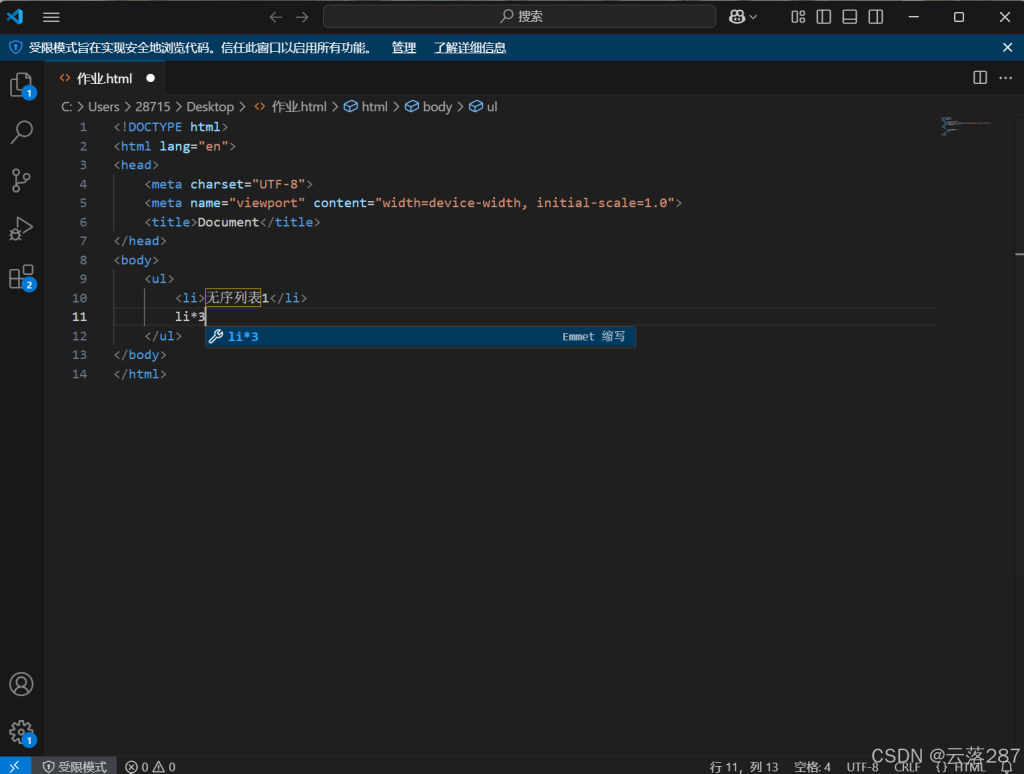Image resolution: width=1024 pixels, height=774 pixels.
Task: Open the Accounts icon in activity bar
Action: 21,685
